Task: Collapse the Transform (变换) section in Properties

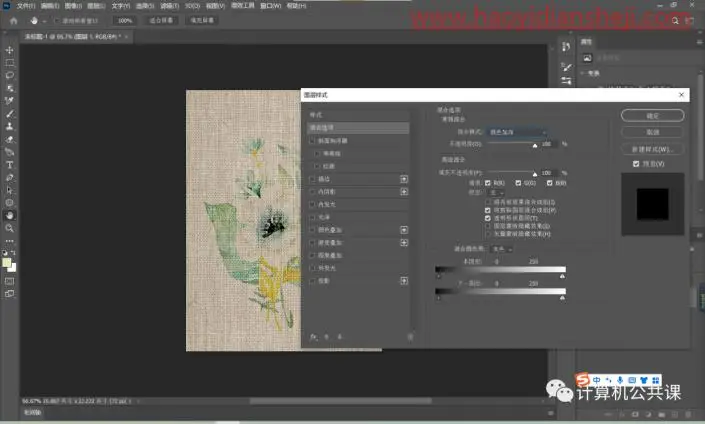Action: click(584, 73)
